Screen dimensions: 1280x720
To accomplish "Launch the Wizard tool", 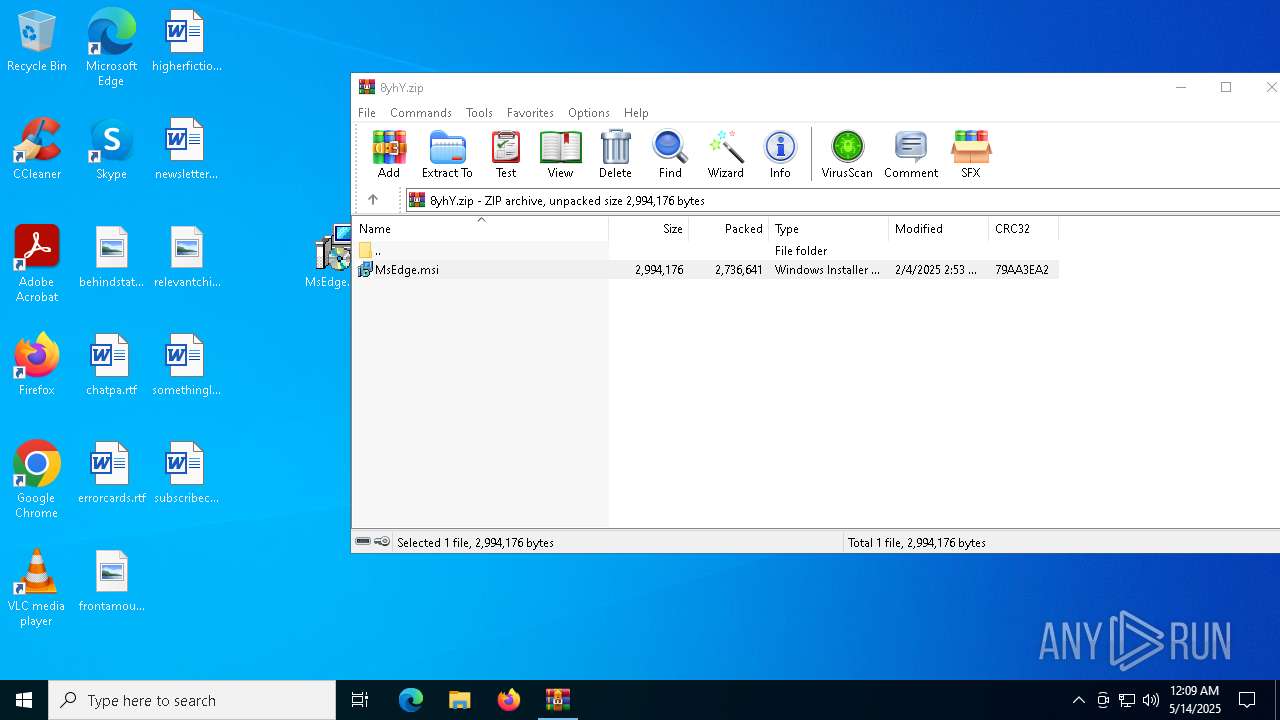I will tap(725, 154).
